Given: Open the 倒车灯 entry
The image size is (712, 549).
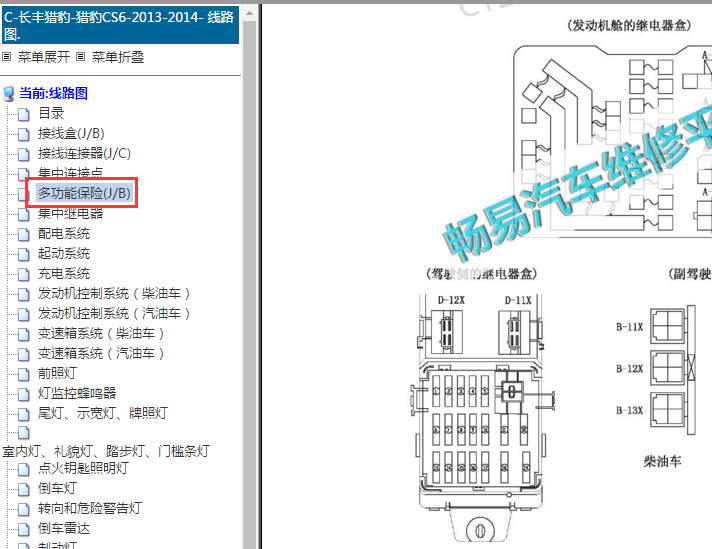Looking at the screenshot, I should [x=57, y=488].
